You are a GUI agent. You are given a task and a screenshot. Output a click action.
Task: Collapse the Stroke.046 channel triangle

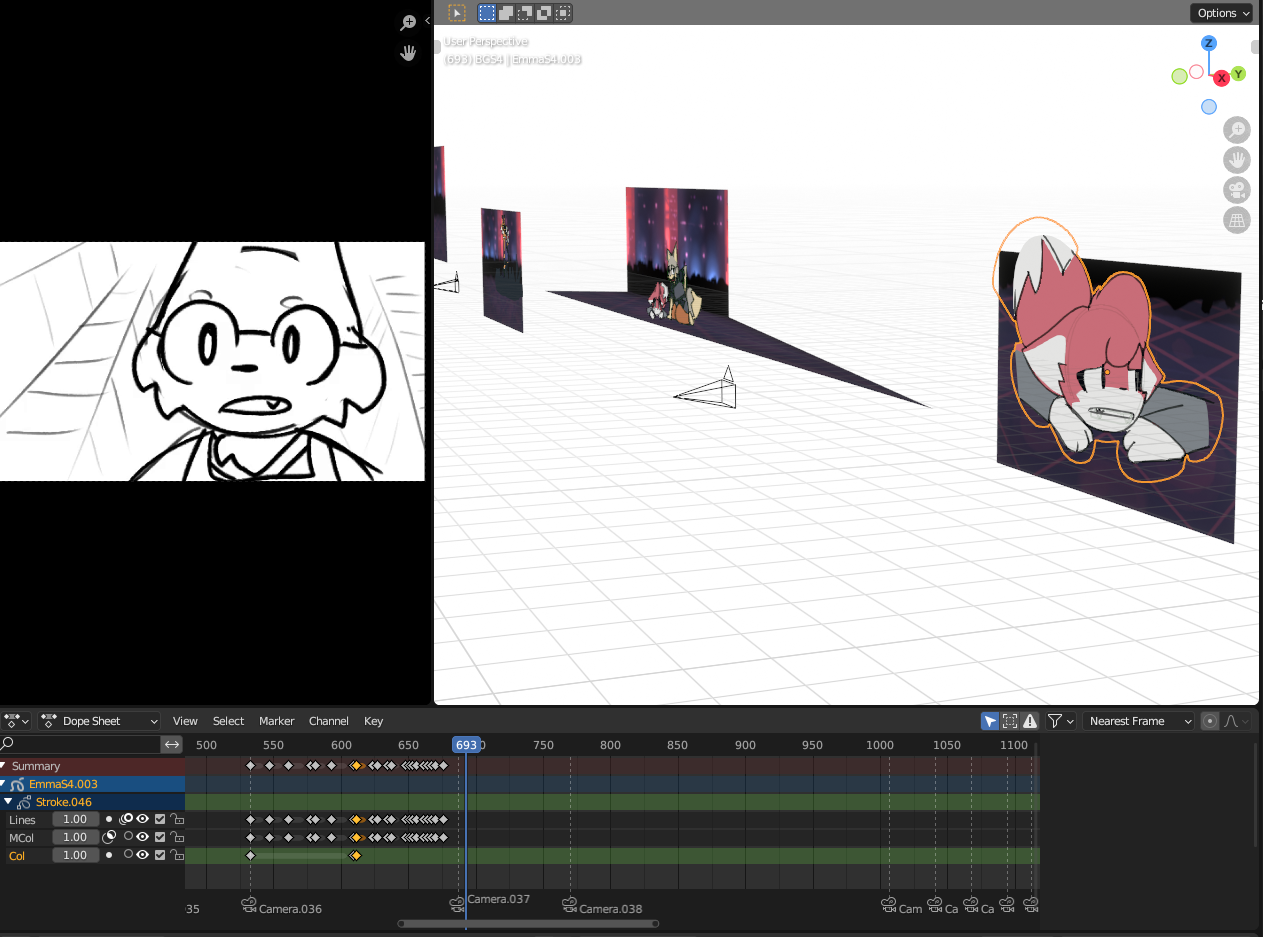pos(9,802)
